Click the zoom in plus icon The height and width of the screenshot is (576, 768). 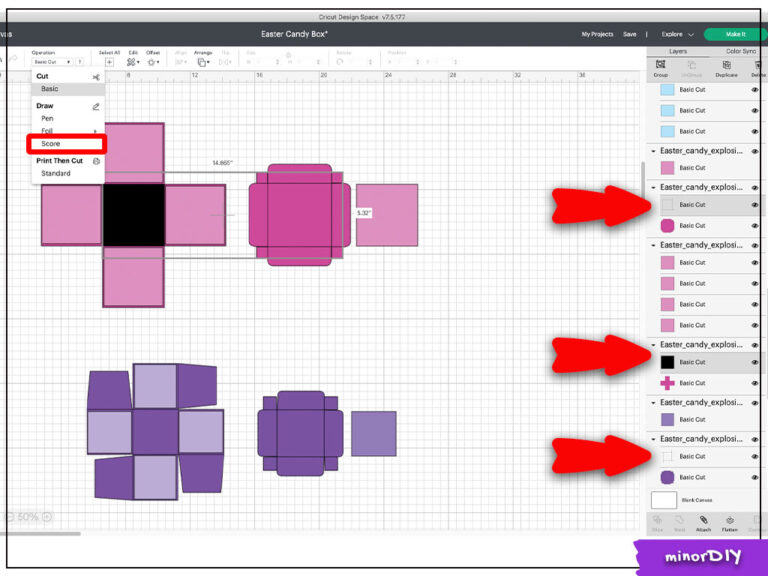47,517
